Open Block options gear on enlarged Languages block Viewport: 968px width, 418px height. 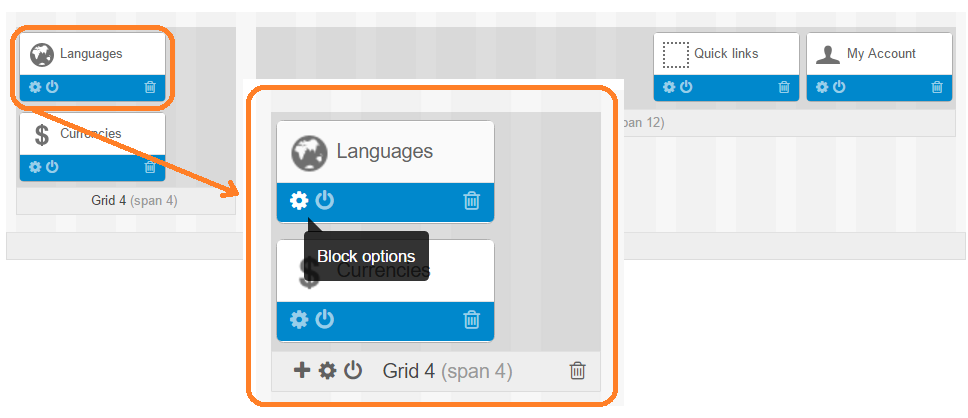[299, 201]
